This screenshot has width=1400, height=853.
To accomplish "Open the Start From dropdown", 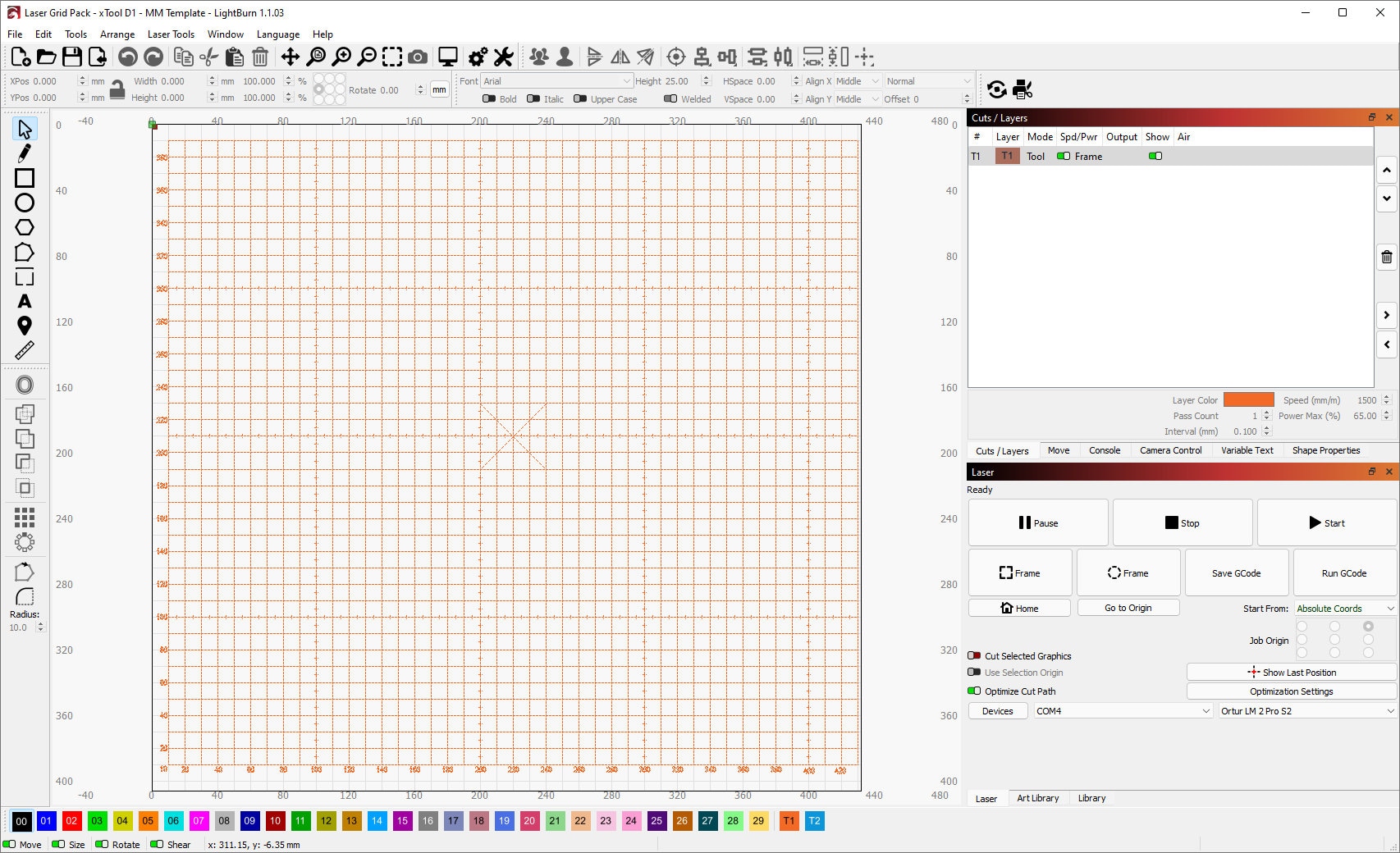I will pyautogui.click(x=1343, y=608).
